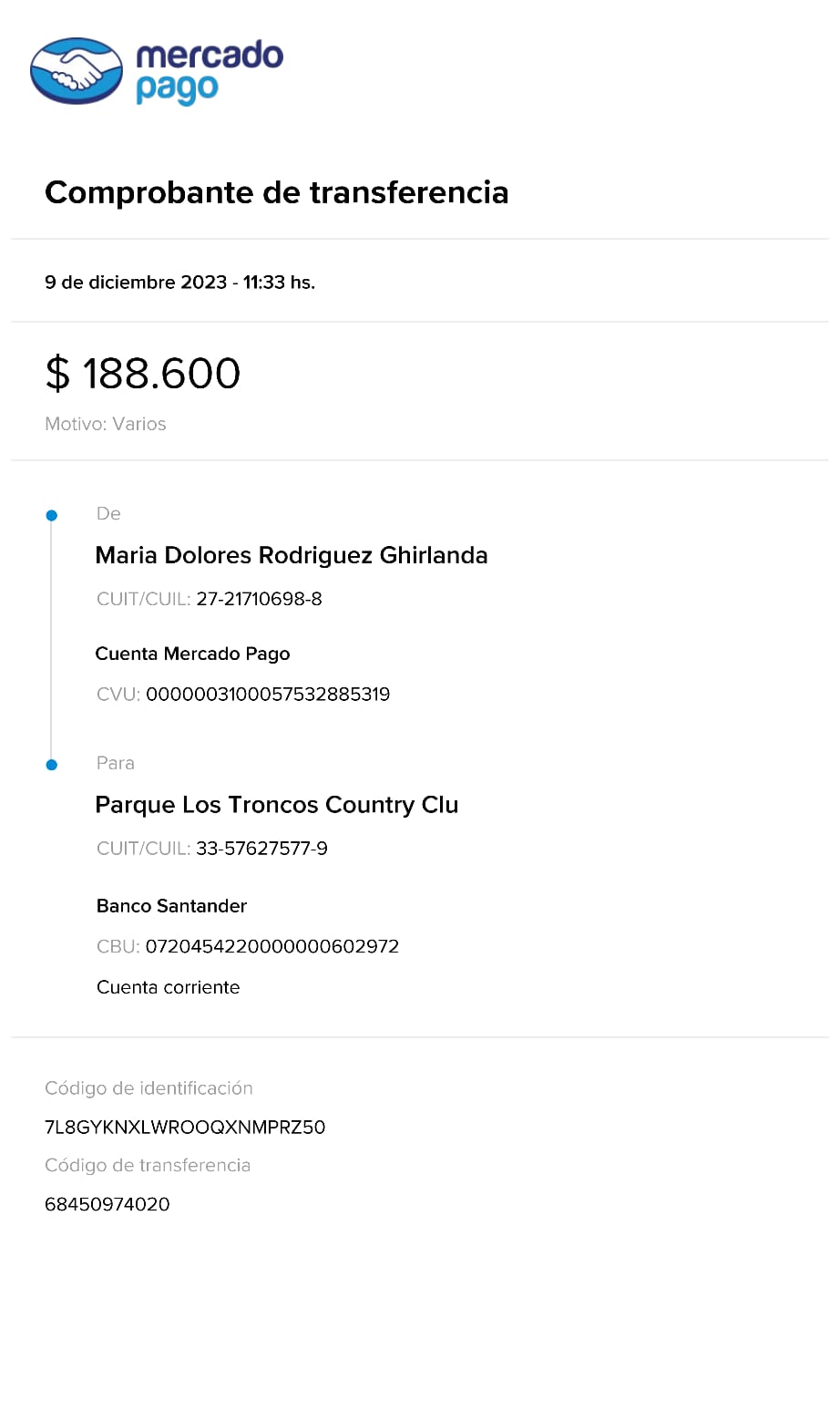Select the CBU number 0720454220000000602972

click(x=272, y=946)
